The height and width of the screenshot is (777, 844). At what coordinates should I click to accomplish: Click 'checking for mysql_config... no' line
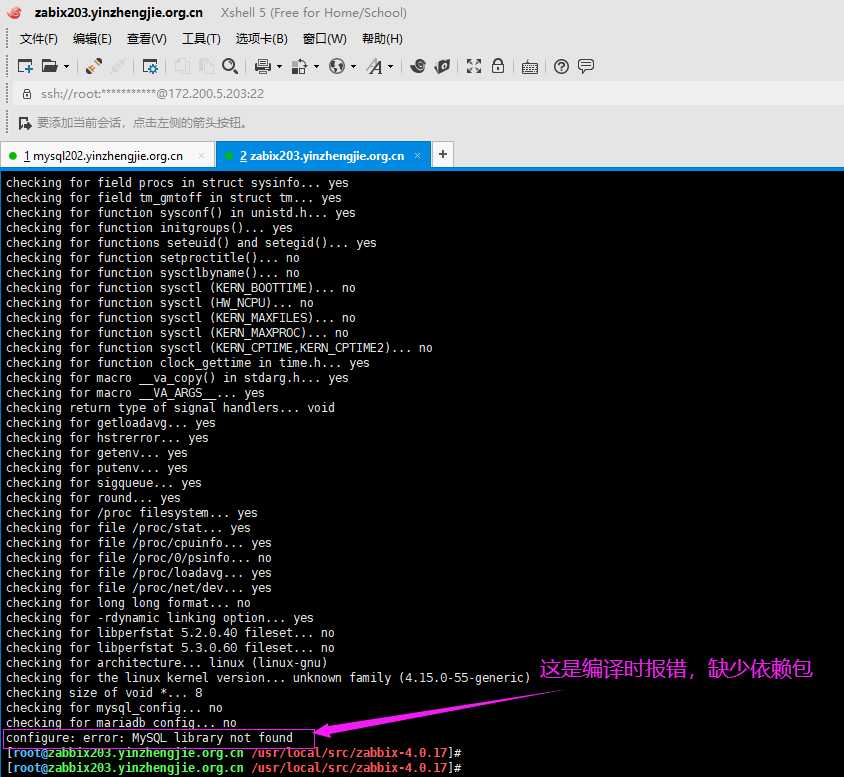pos(114,708)
